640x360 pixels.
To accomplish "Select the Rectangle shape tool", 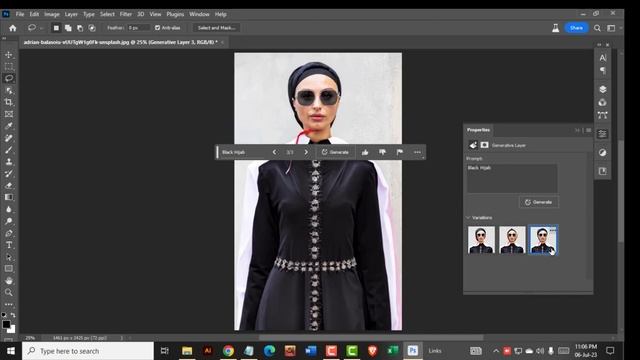I will (x=9, y=269).
